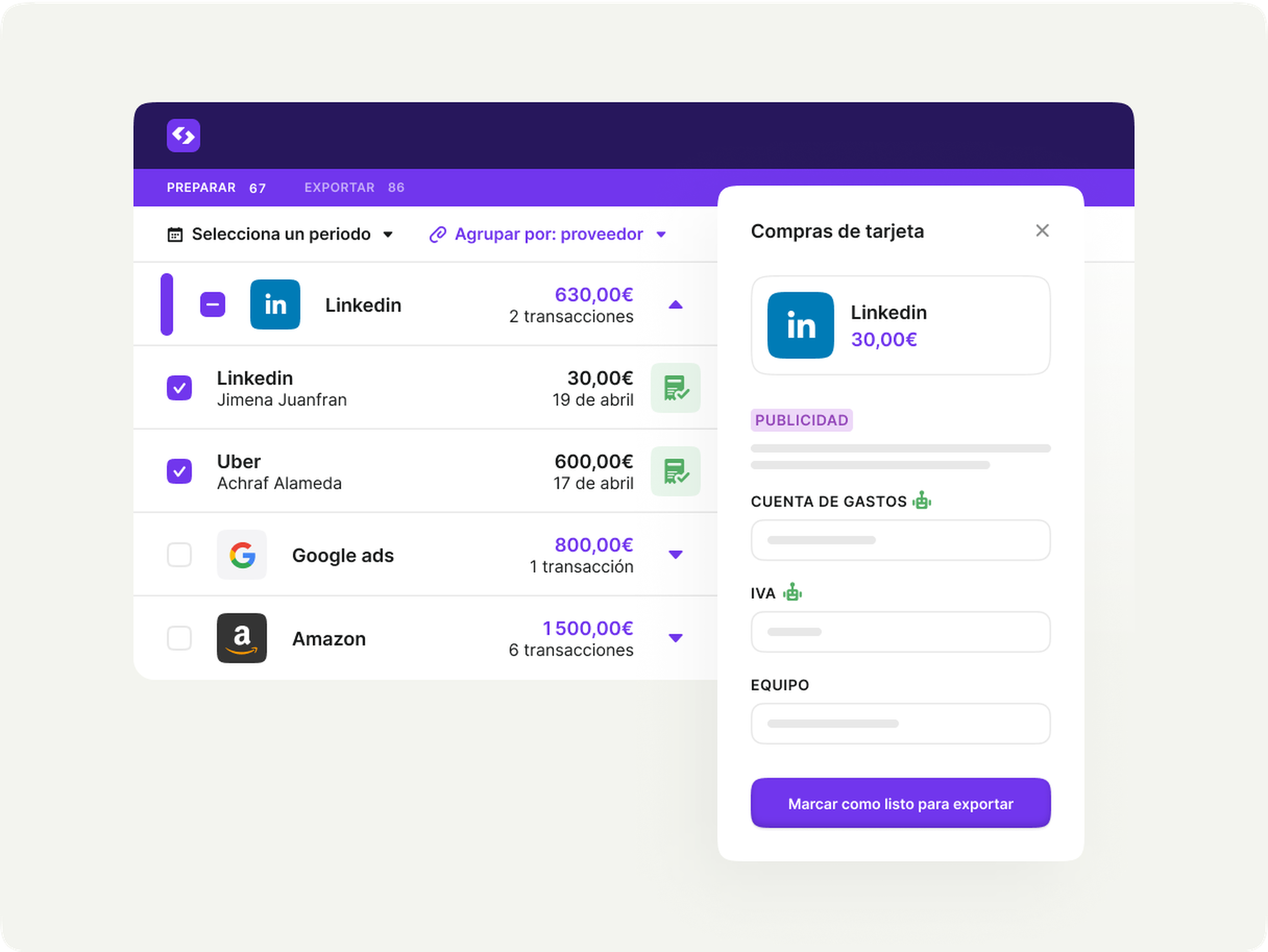Uncheck the Linkedin Jimena Juanfran transaction
Image resolution: width=1268 pixels, height=952 pixels.
(179, 388)
